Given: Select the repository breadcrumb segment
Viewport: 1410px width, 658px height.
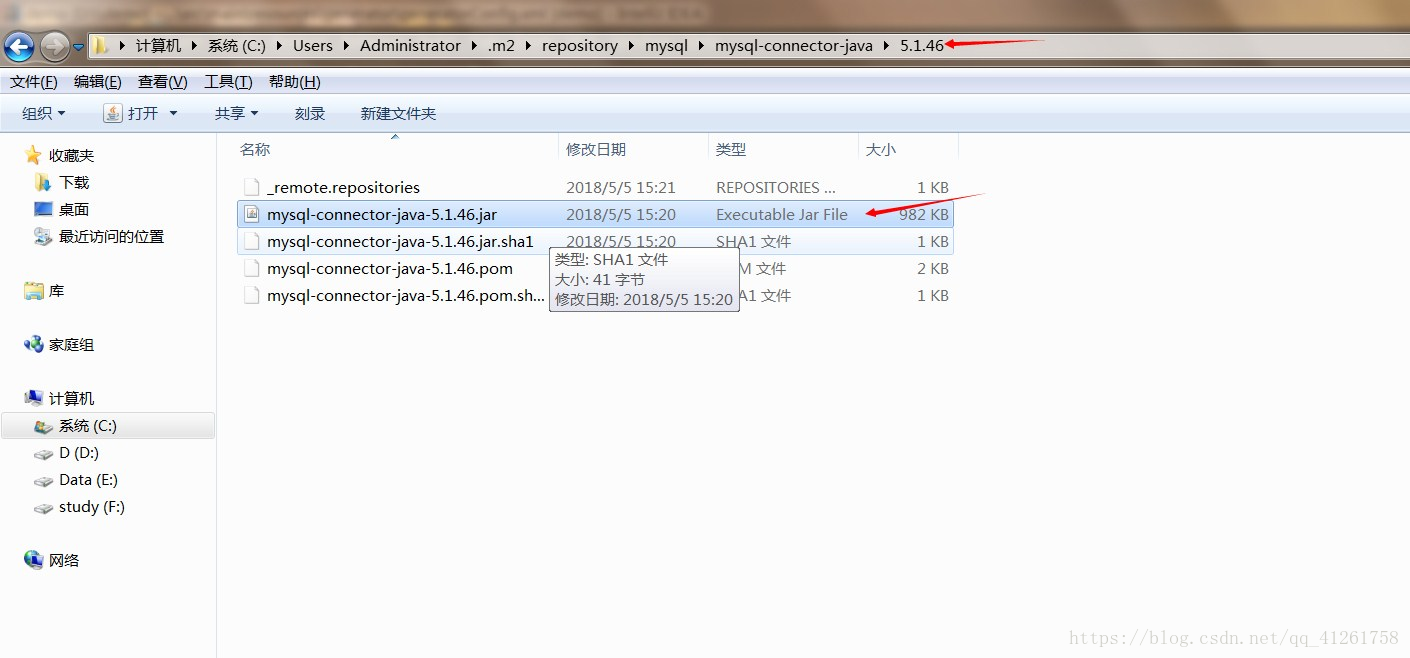Looking at the screenshot, I should coord(580,46).
